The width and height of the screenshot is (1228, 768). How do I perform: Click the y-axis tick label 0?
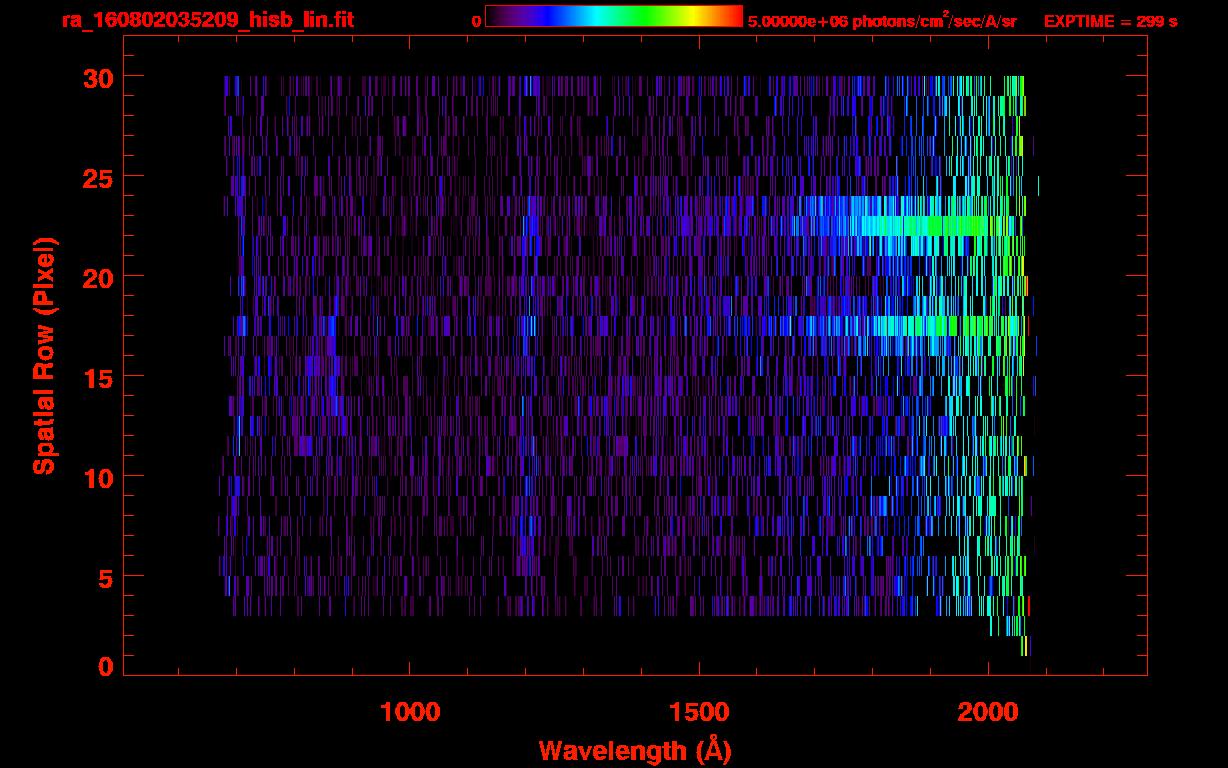[105, 667]
